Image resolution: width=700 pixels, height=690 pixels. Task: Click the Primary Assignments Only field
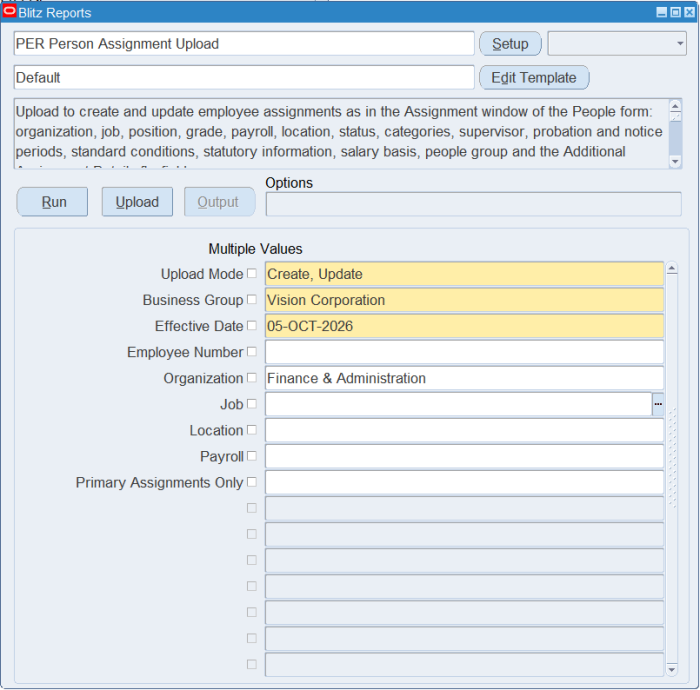464,482
